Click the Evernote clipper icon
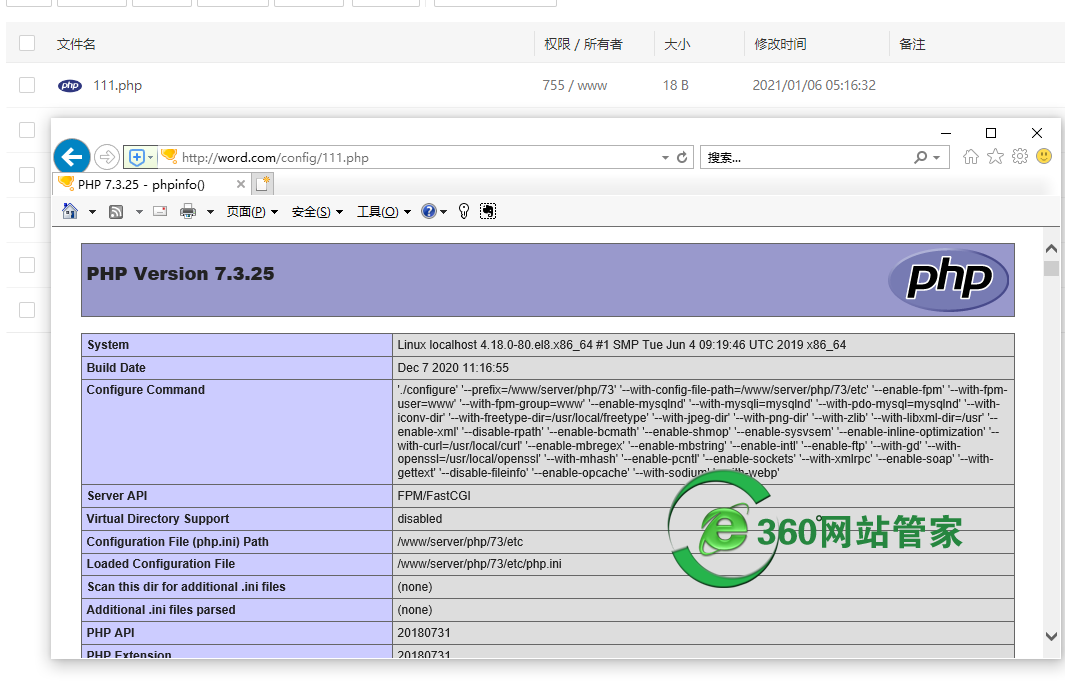This screenshot has width=1065, height=688. (x=488, y=211)
